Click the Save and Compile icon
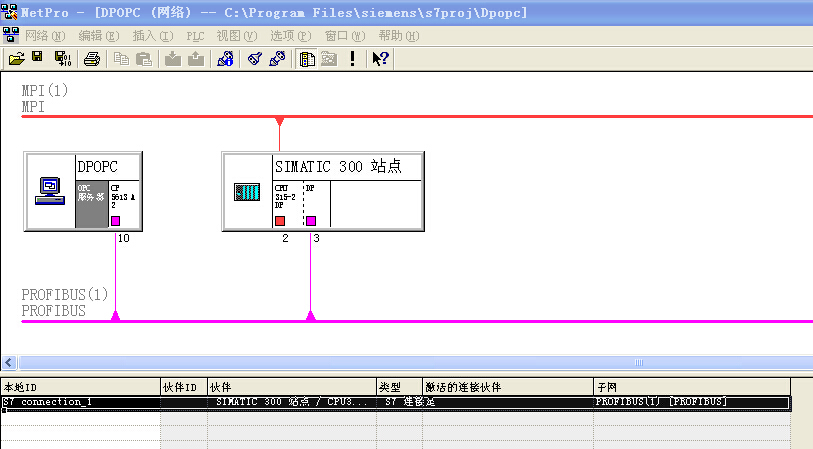Screen dimensions: 813x449 point(63,59)
